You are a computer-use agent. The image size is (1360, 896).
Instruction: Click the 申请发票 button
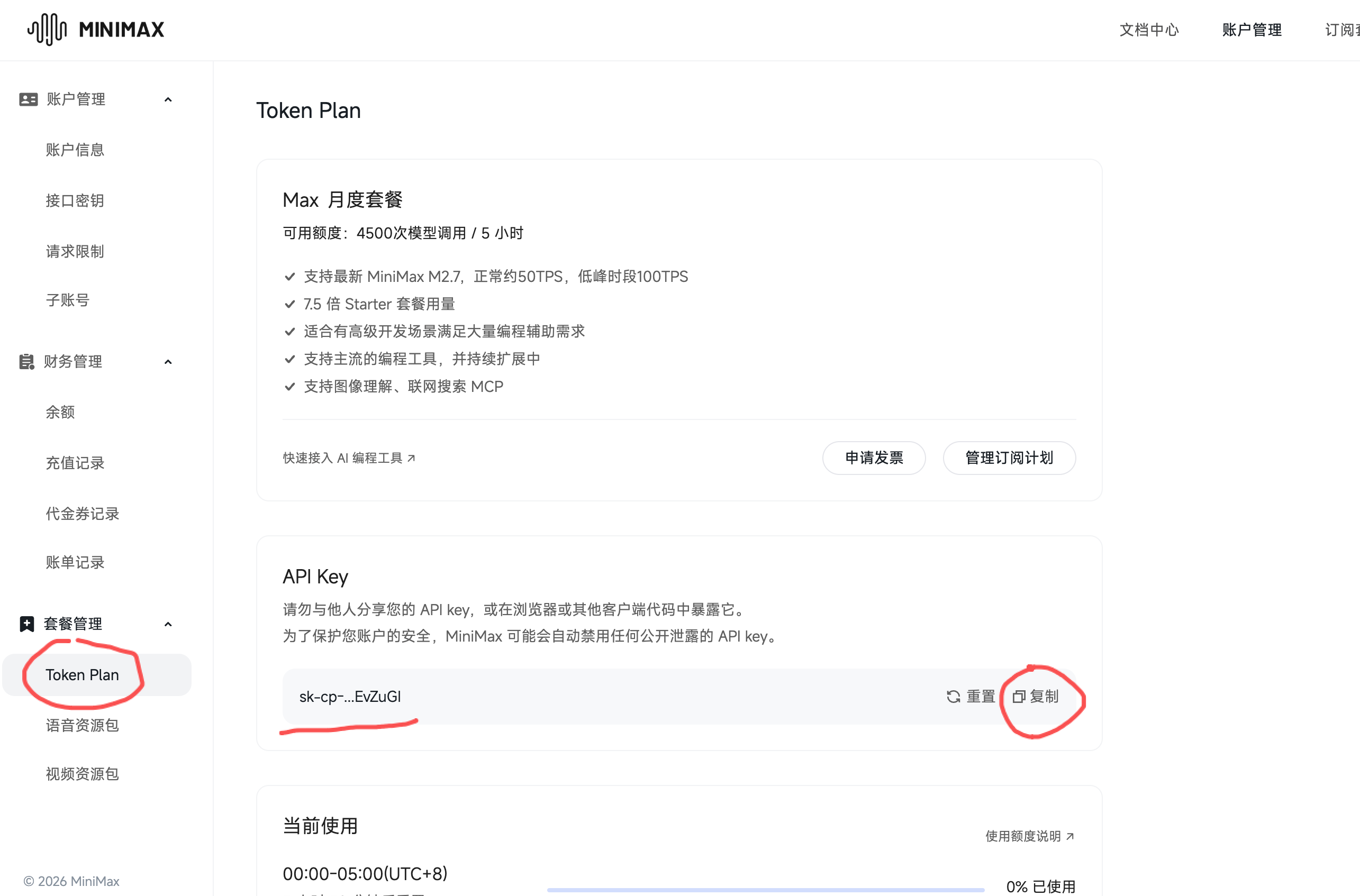(874, 458)
